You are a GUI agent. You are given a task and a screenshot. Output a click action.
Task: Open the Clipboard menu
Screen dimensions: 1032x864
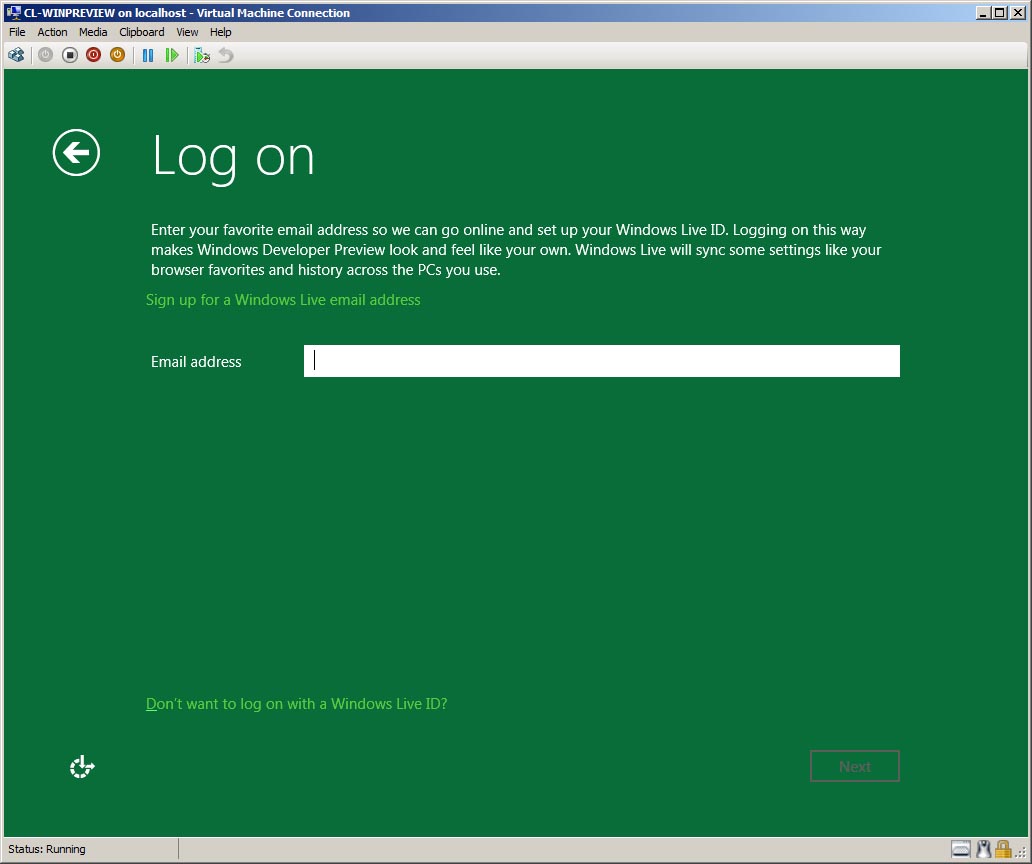(142, 32)
